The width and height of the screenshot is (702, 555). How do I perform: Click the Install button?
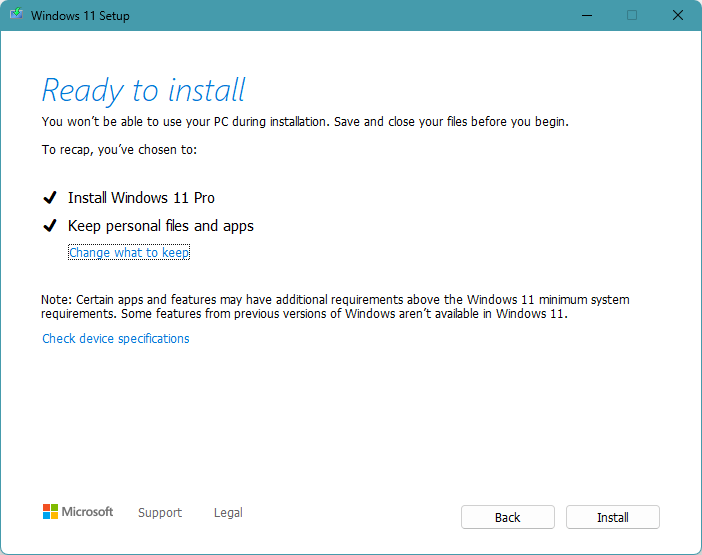point(612,517)
